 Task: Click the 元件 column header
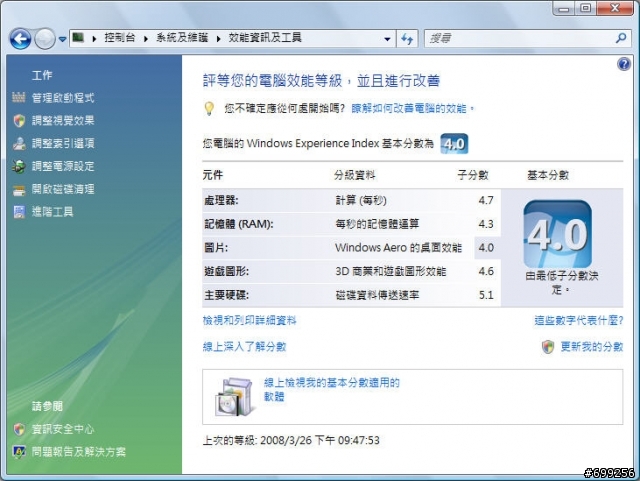coord(213,175)
